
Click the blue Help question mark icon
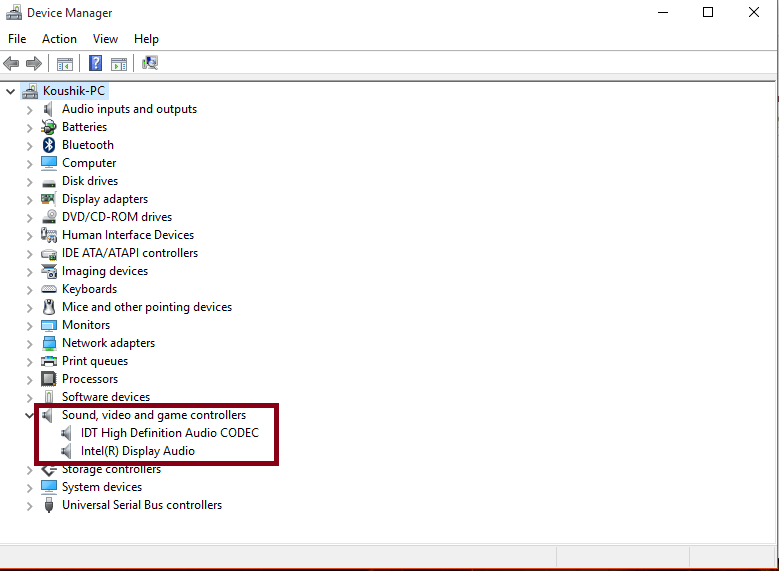(x=95, y=63)
